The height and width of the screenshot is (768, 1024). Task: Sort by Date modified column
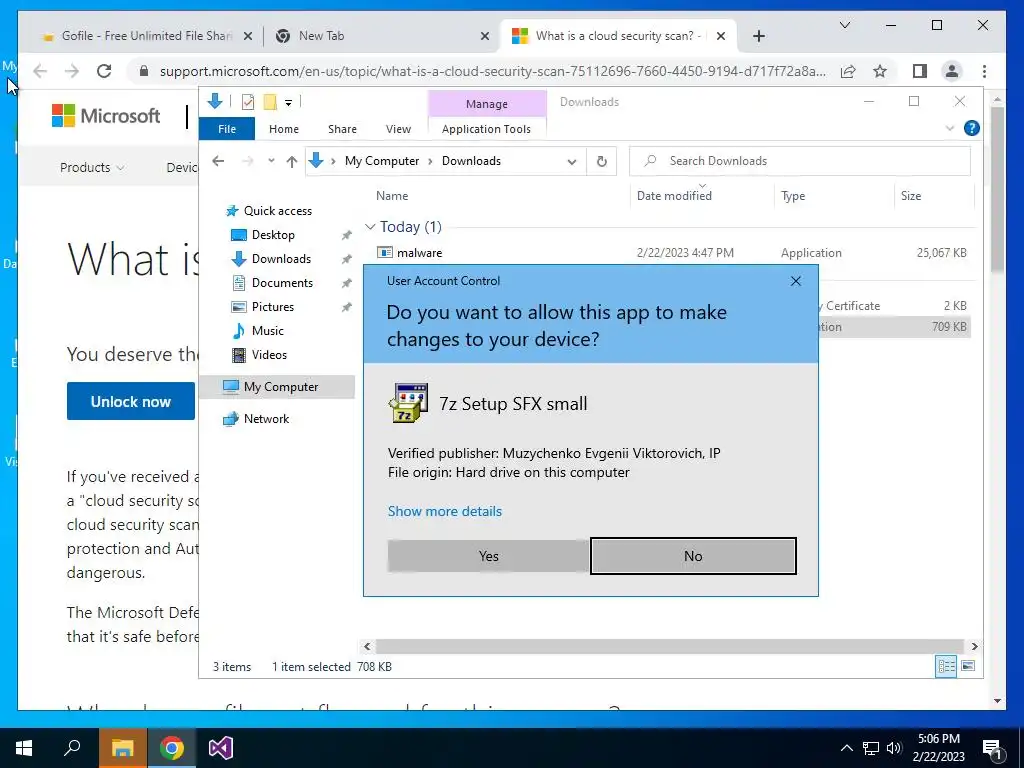(674, 196)
